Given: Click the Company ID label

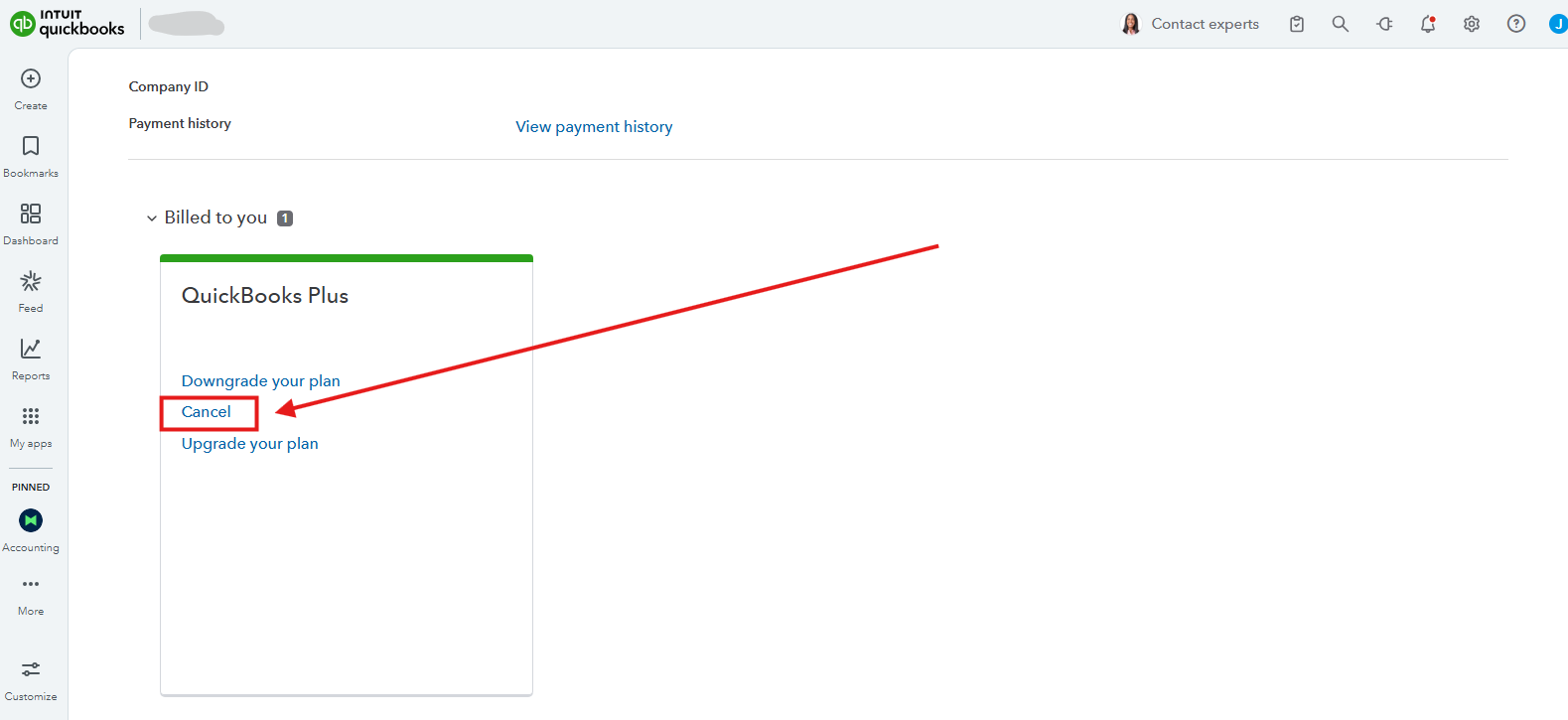Looking at the screenshot, I should click(x=169, y=87).
